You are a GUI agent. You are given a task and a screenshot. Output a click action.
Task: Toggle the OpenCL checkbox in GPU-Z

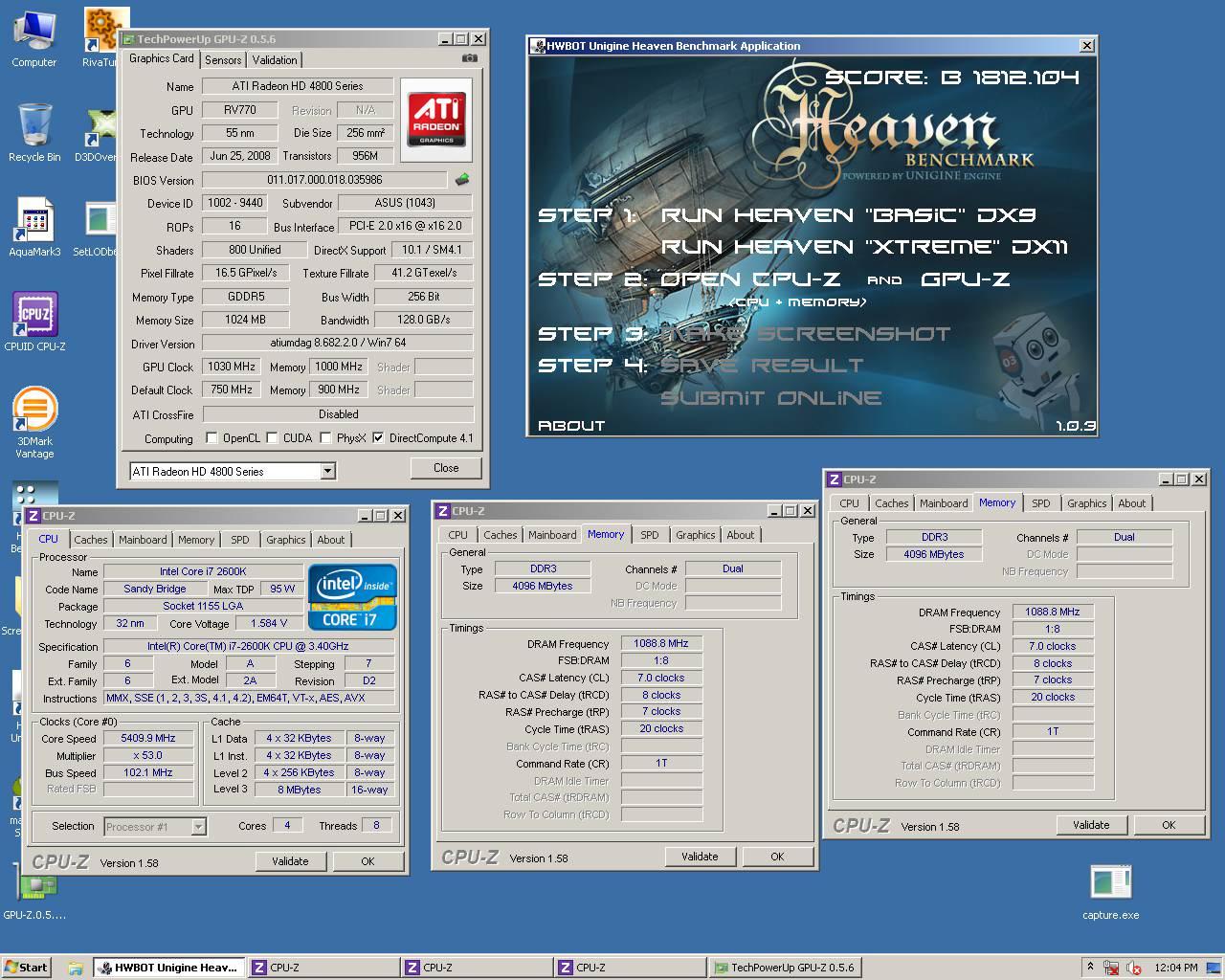pos(212,437)
